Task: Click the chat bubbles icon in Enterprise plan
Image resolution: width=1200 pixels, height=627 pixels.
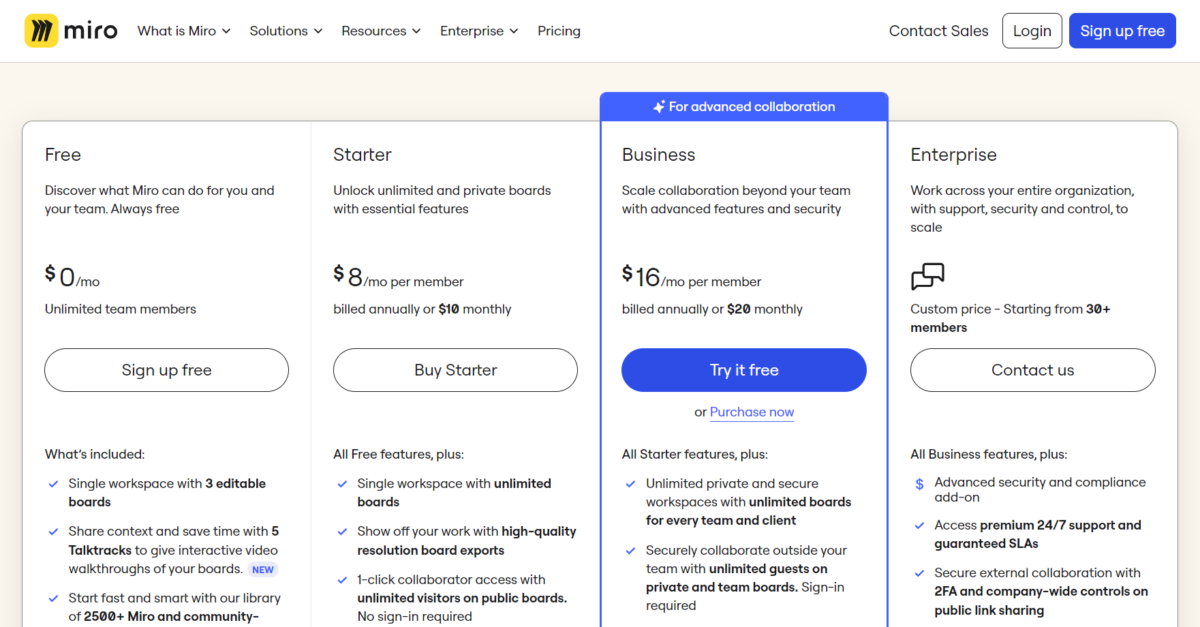Action: 928,276
